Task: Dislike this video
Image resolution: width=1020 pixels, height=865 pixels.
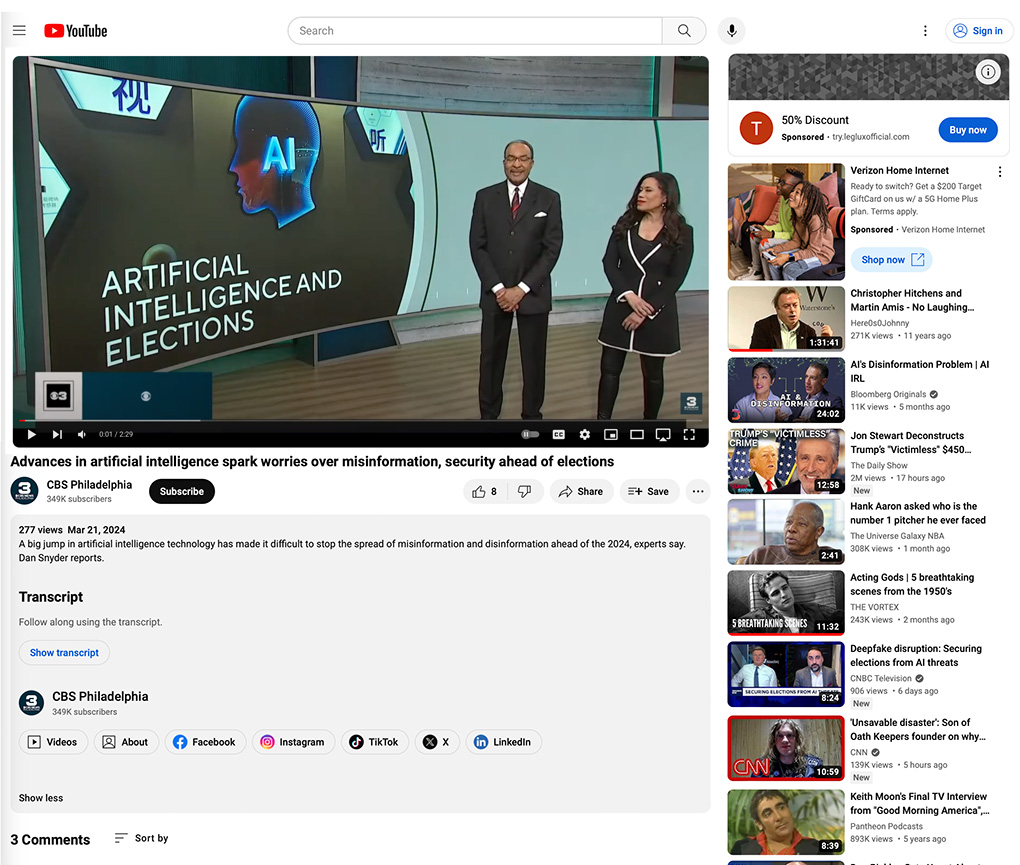Action: pyautogui.click(x=524, y=492)
